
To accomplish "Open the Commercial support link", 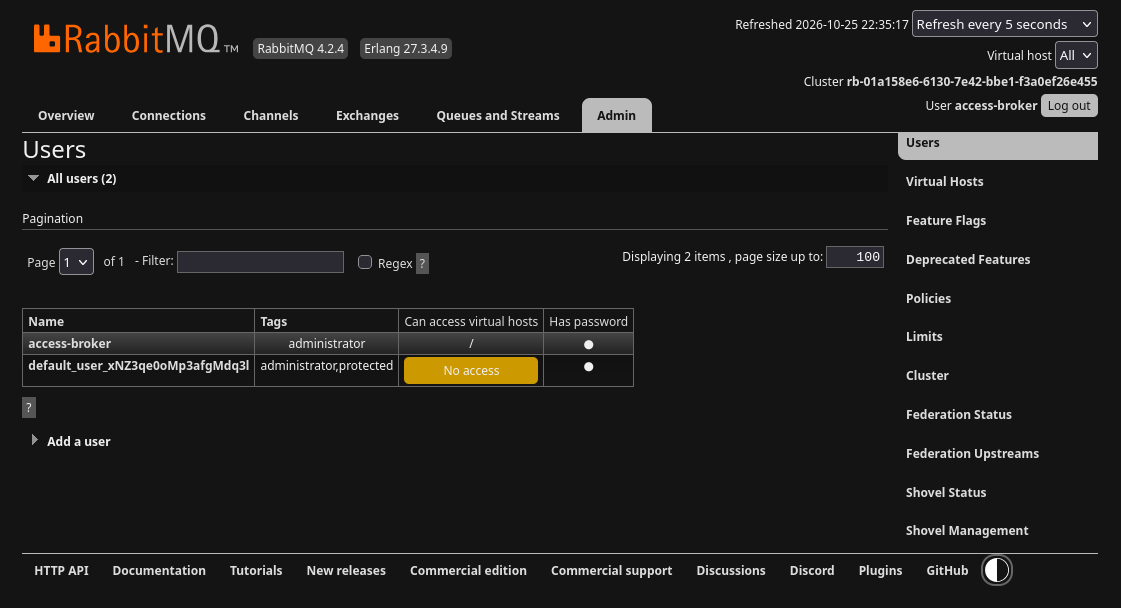I will tap(611, 570).
